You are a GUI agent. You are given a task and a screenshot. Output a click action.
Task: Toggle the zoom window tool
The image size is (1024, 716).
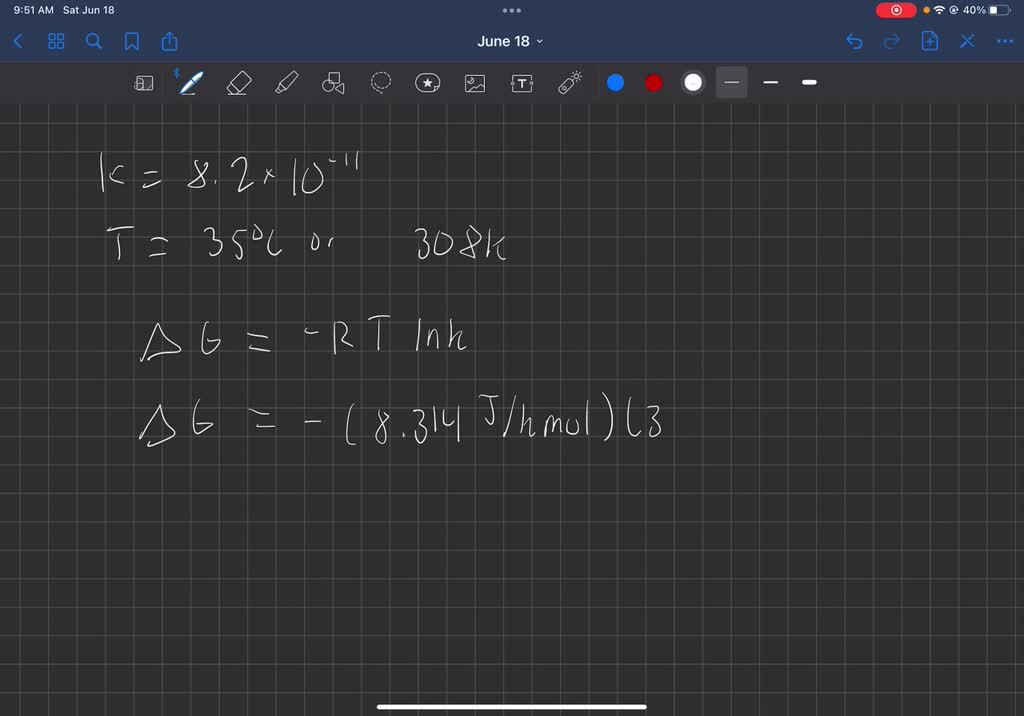click(144, 83)
